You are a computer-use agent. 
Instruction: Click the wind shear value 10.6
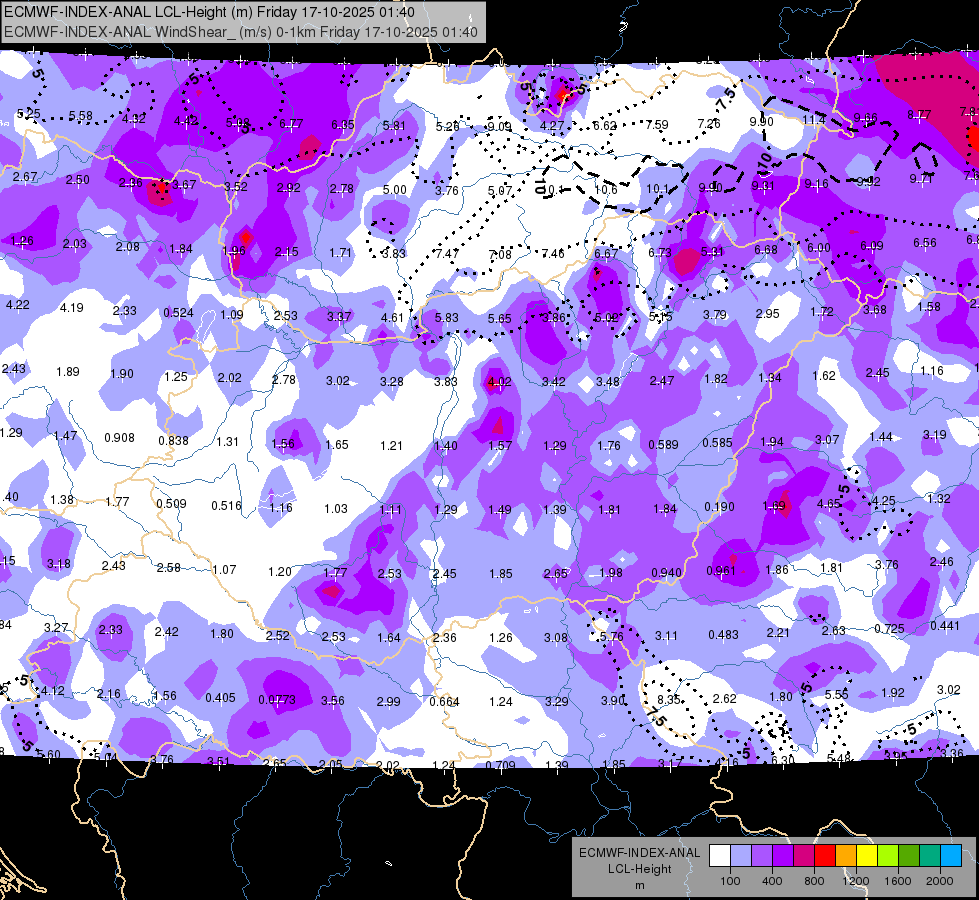click(x=606, y=189)
